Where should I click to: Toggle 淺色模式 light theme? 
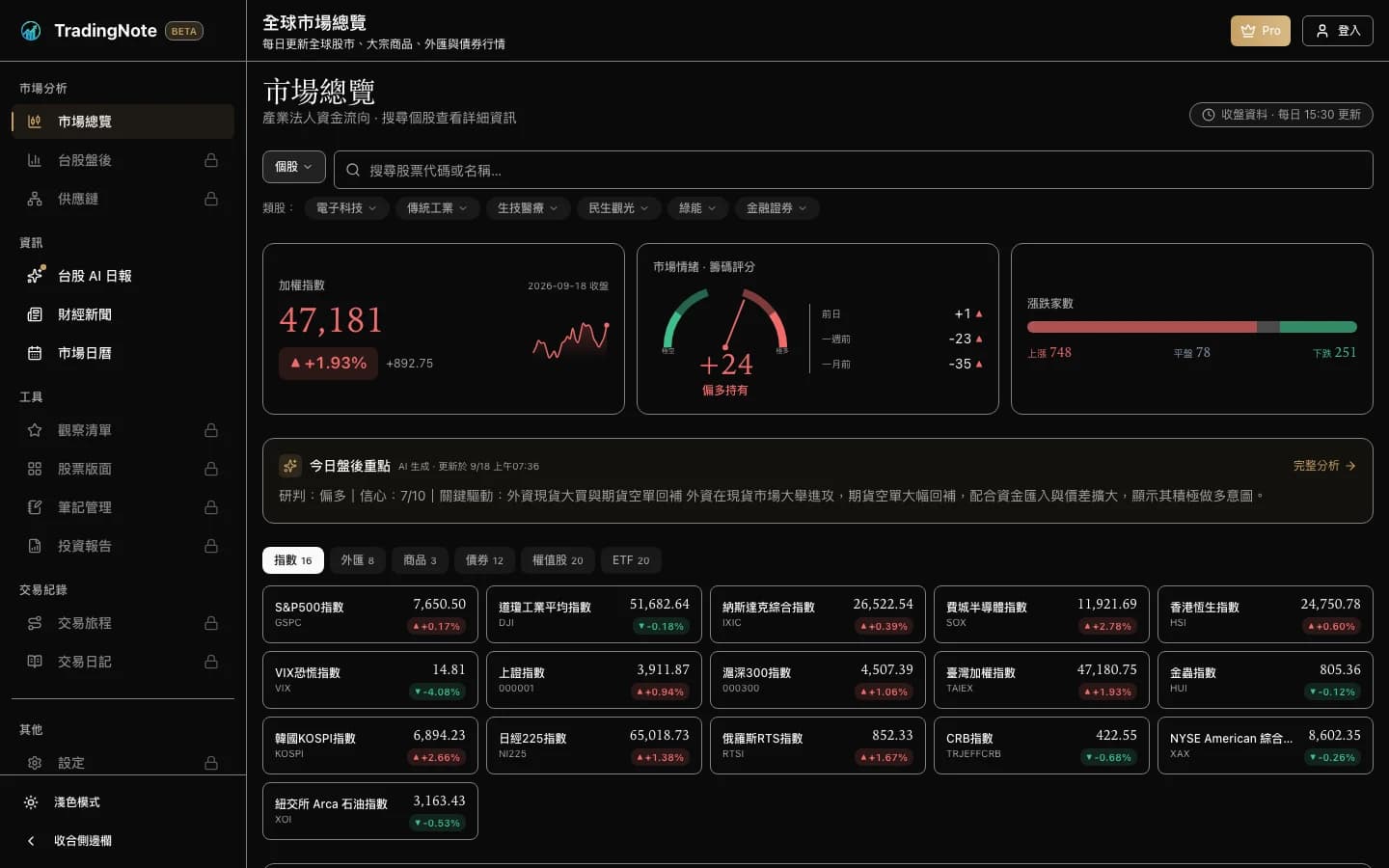click(123, 802)
